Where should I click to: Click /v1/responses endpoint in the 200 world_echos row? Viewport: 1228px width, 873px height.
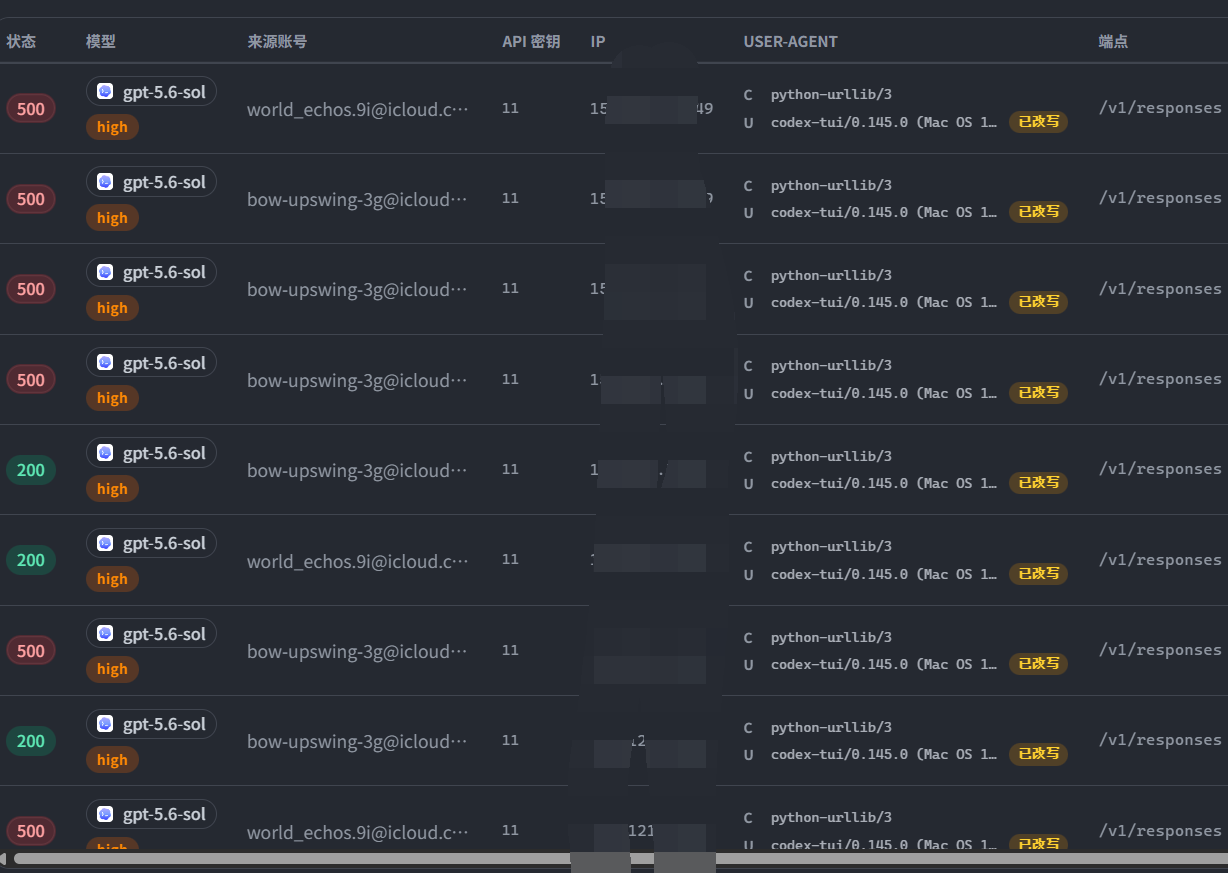1160,560
